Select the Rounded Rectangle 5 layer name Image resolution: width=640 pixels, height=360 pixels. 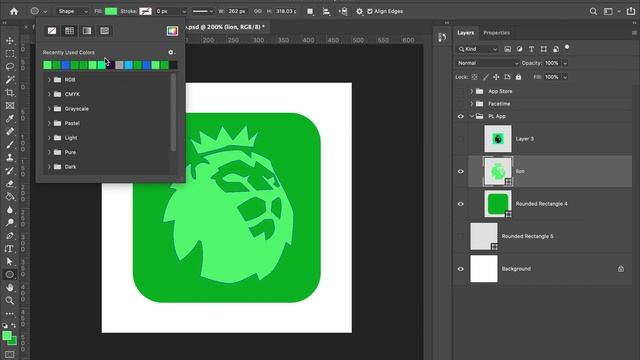[x=527, y=236]
